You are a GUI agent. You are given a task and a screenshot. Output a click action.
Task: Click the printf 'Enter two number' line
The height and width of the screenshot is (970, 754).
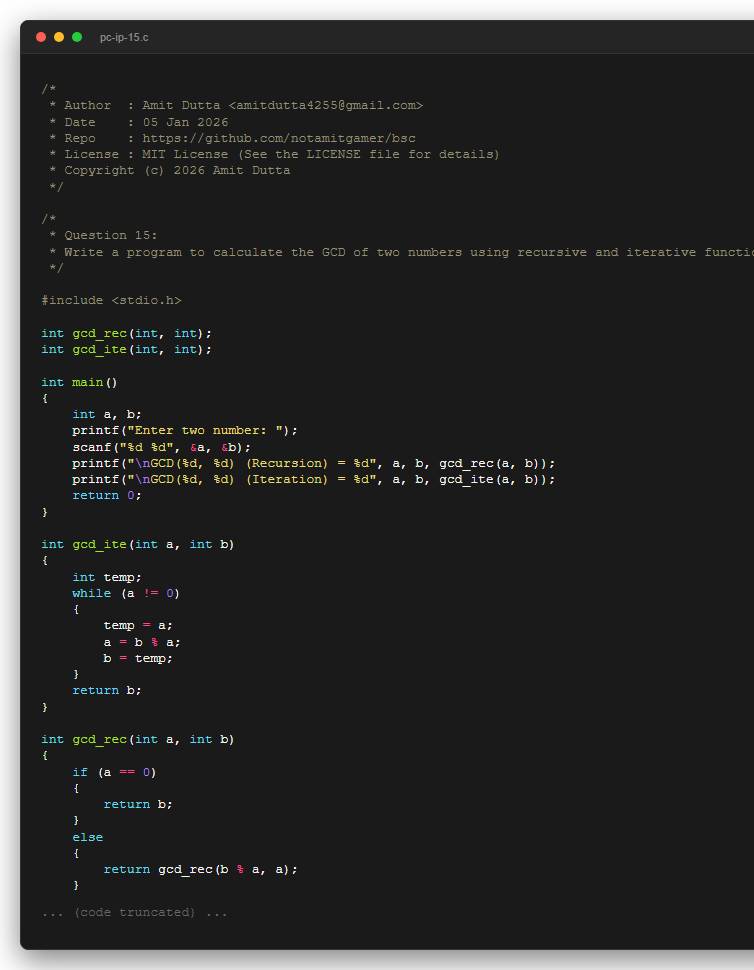point(185,431)
